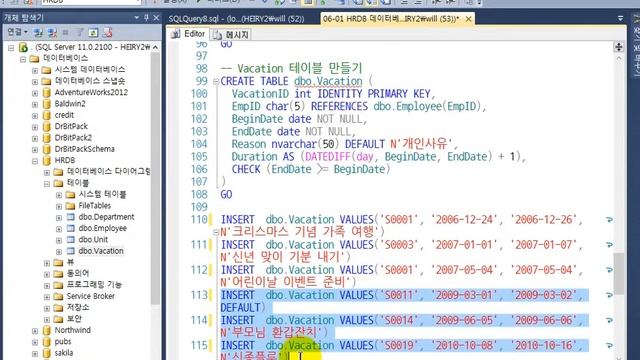Image resolution: width=640 pixels, height=360 pixels.
Task: Expand the DrBitPack database node
Action: click(35, 127)
